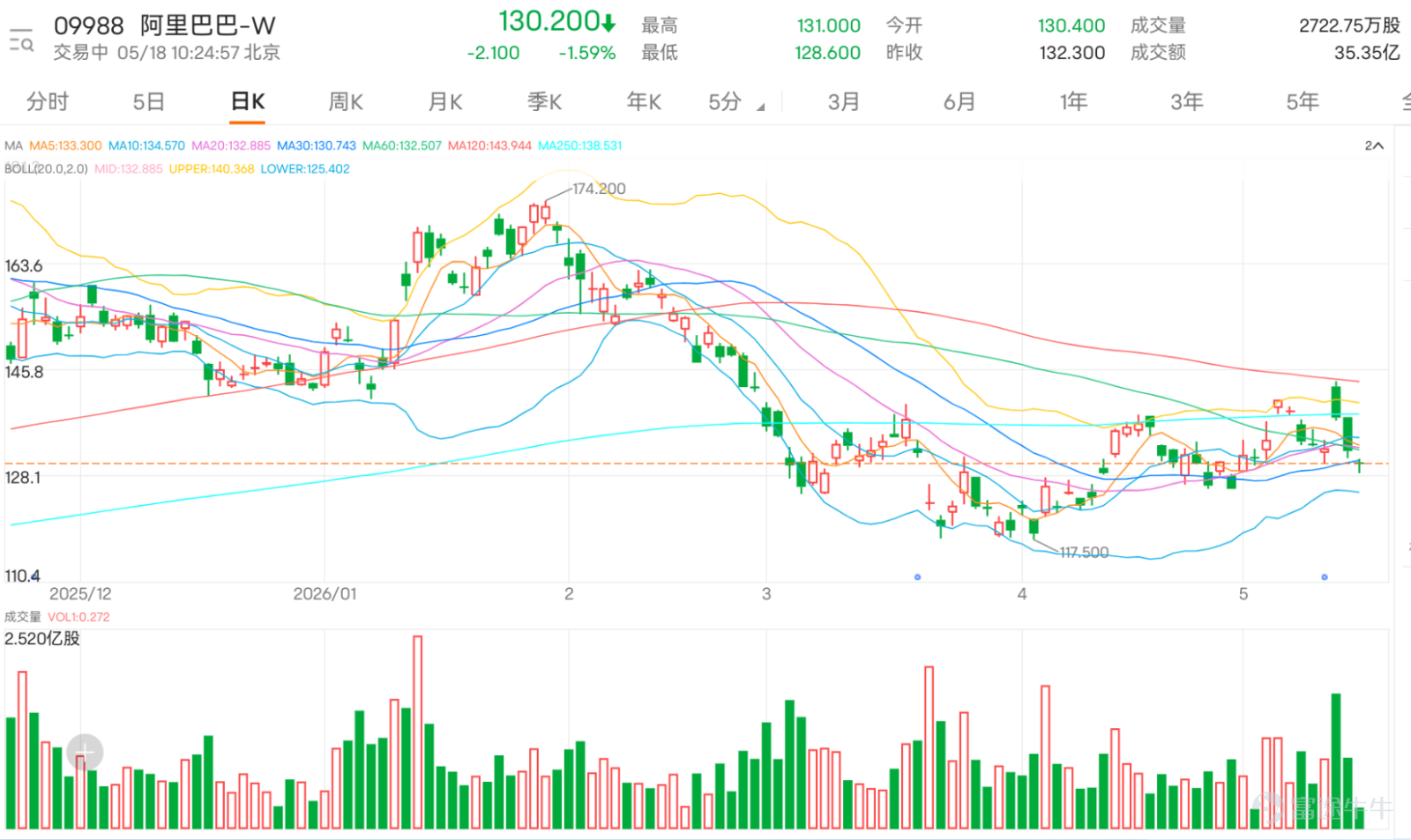1411x840 pixels.
Task: Click the MA10:134.570 indicator label
Action: pos(146,145)
